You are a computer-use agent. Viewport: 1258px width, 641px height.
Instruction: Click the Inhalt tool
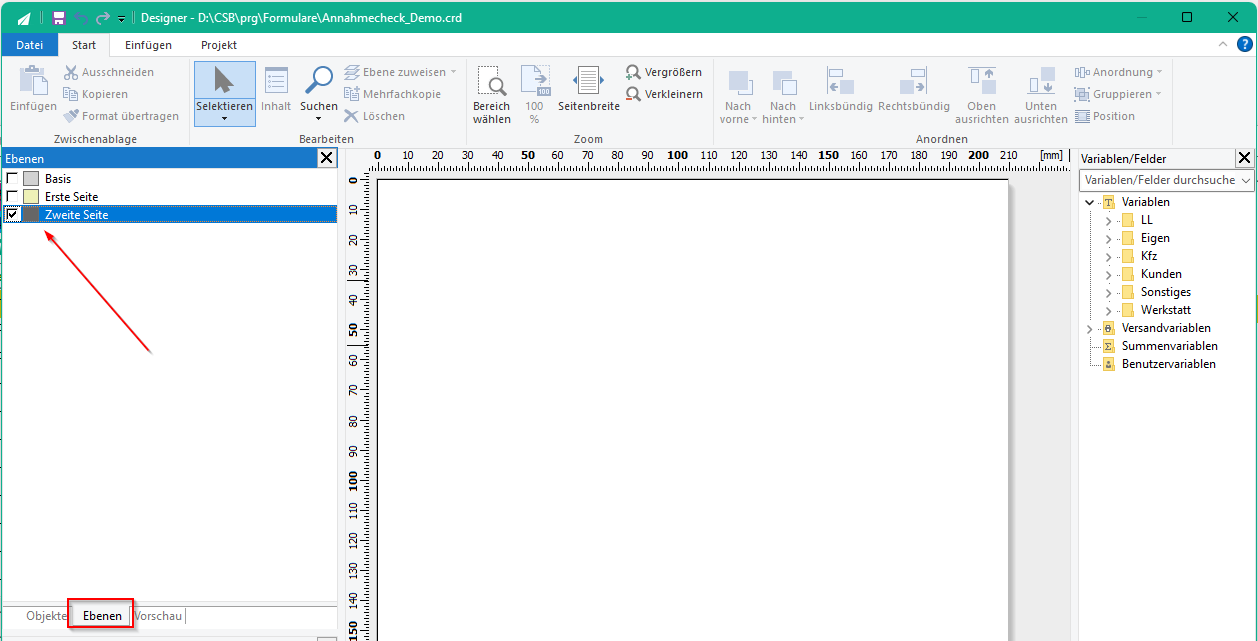pyautogui.click(x=276, y=89)
